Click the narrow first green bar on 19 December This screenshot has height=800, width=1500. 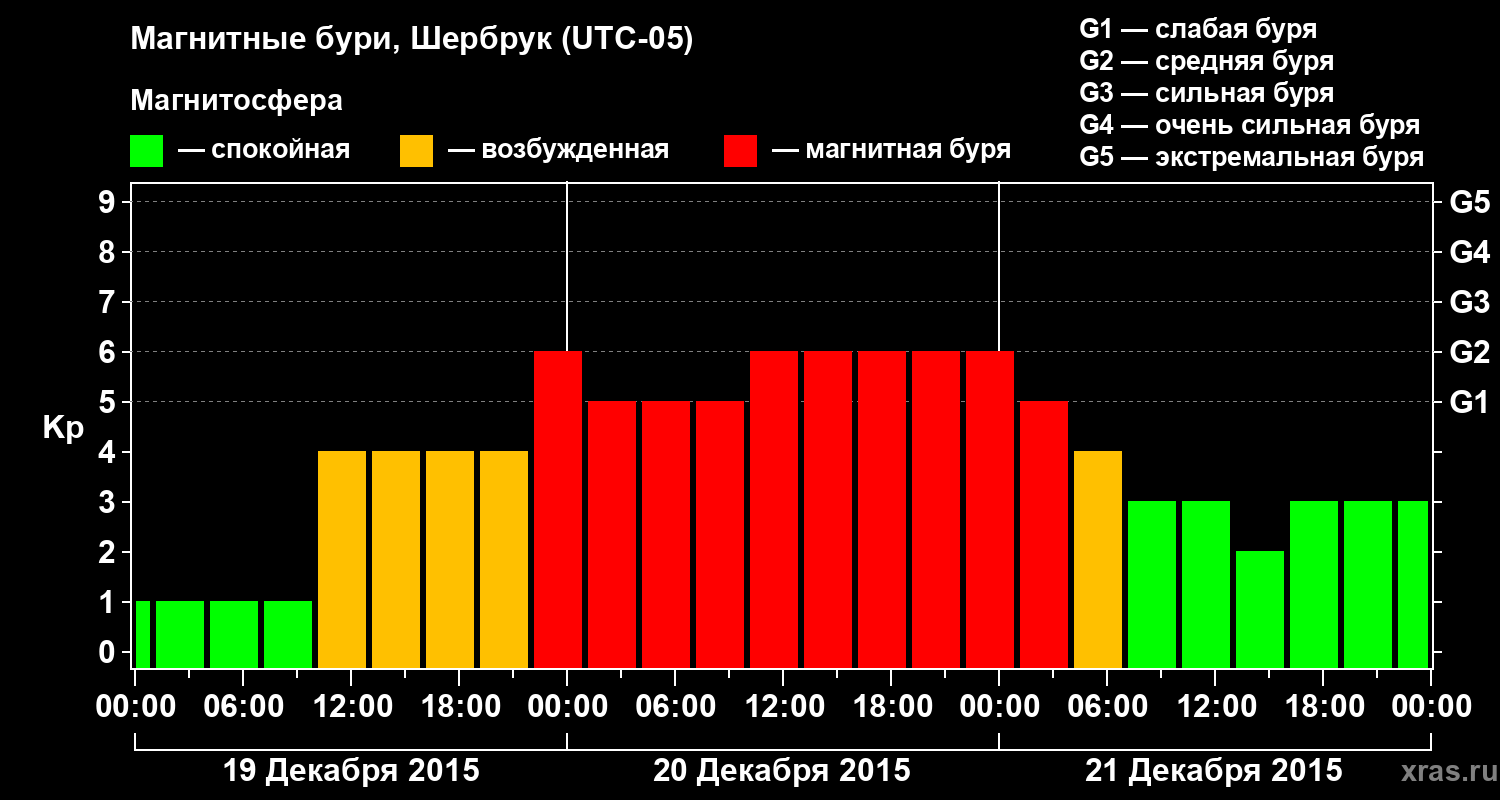tap(143, 635)
